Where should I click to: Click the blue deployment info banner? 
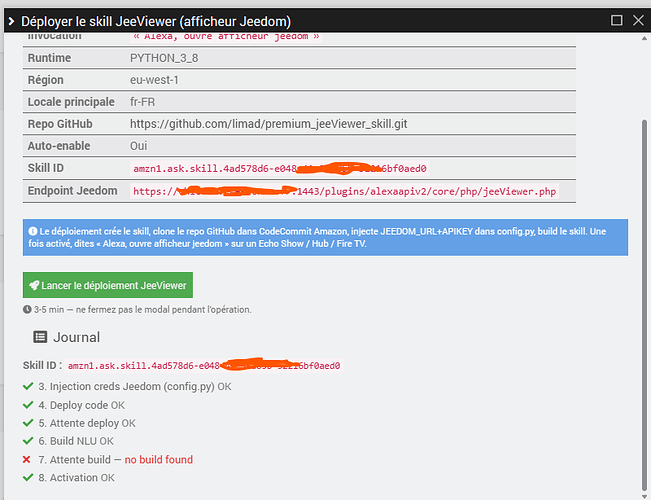click(x=325, y=237)
